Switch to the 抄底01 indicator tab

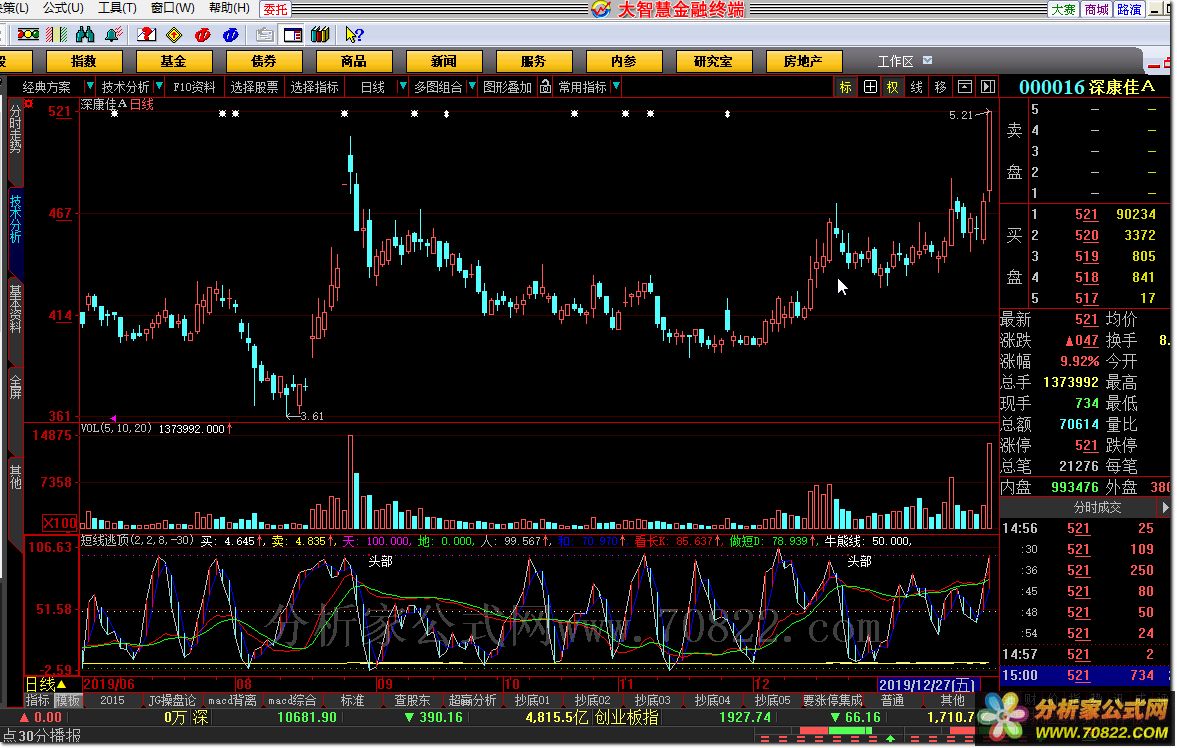click(531, 701)
